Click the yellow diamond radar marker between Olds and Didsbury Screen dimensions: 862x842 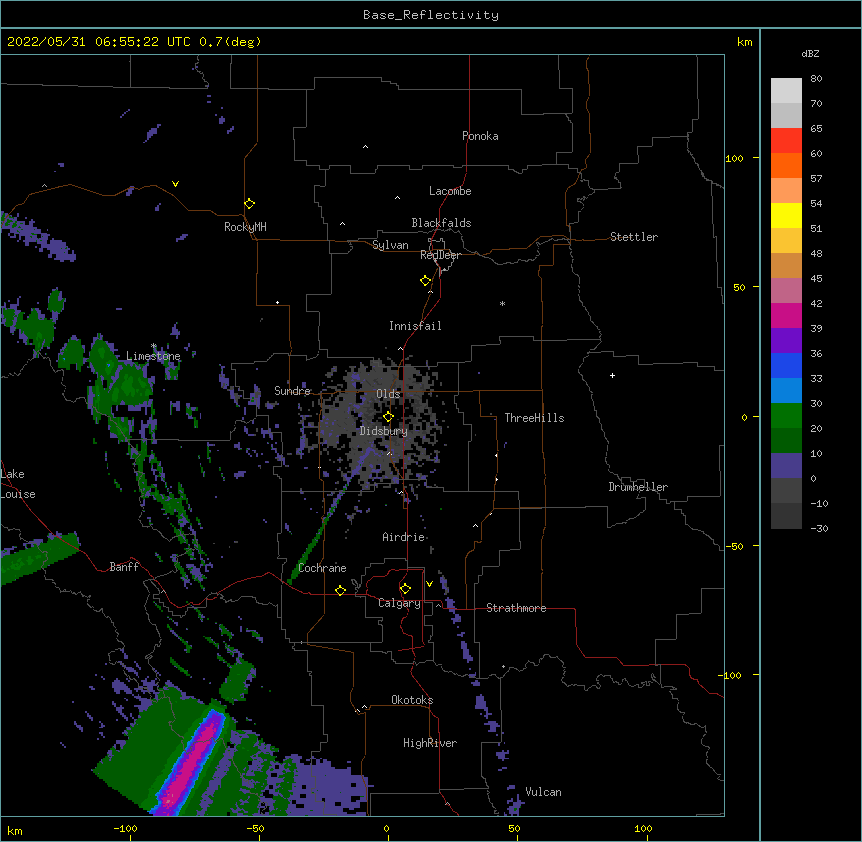click(388, 417)
